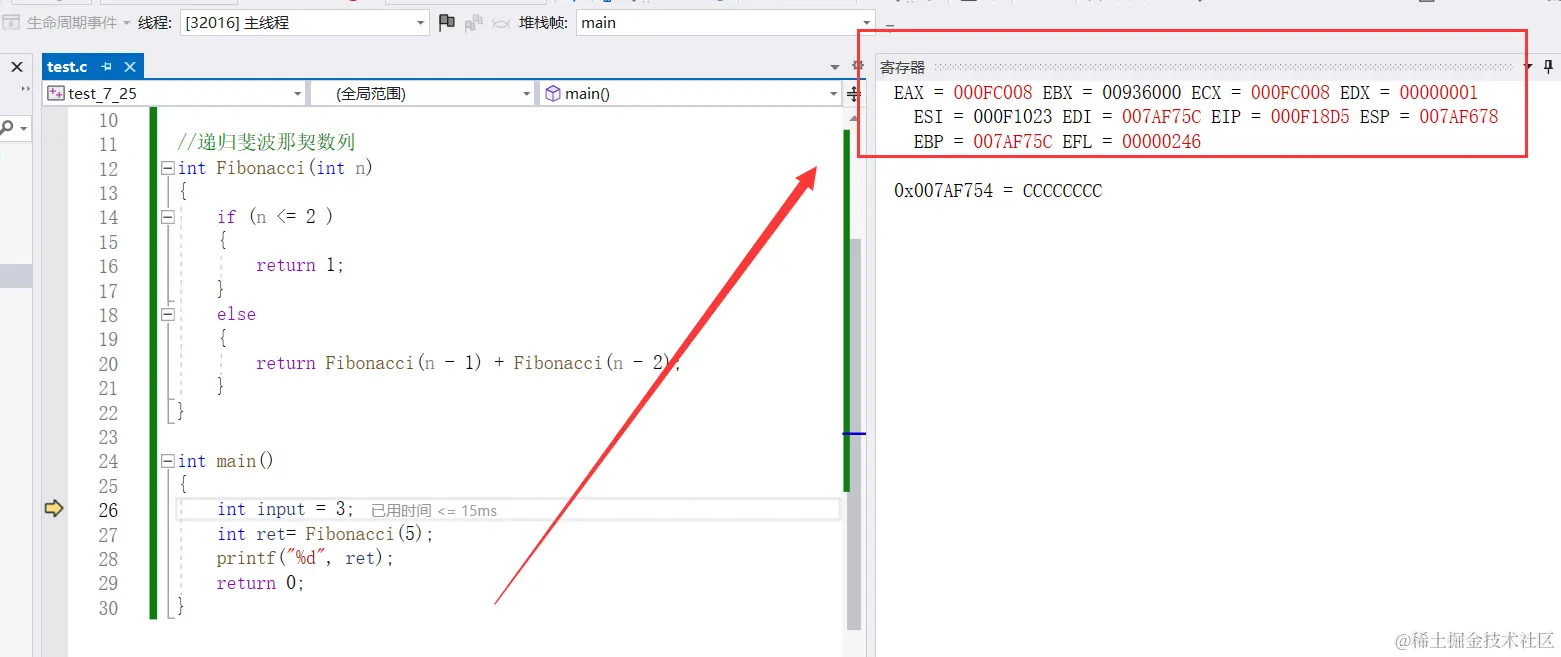Collapse the if block at line 14
Viewport: 1561px width, 657px height.
168,217
